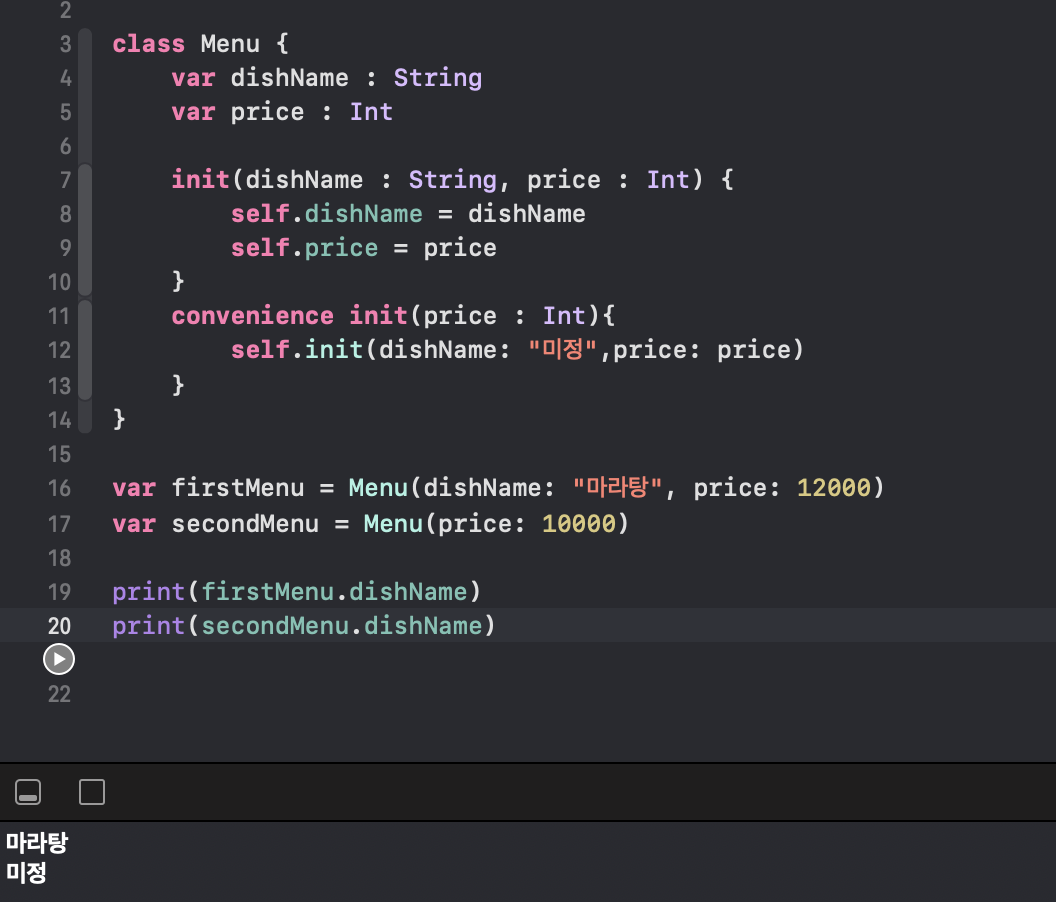Click line number 11 in the gutter

(x=59, y=316)
